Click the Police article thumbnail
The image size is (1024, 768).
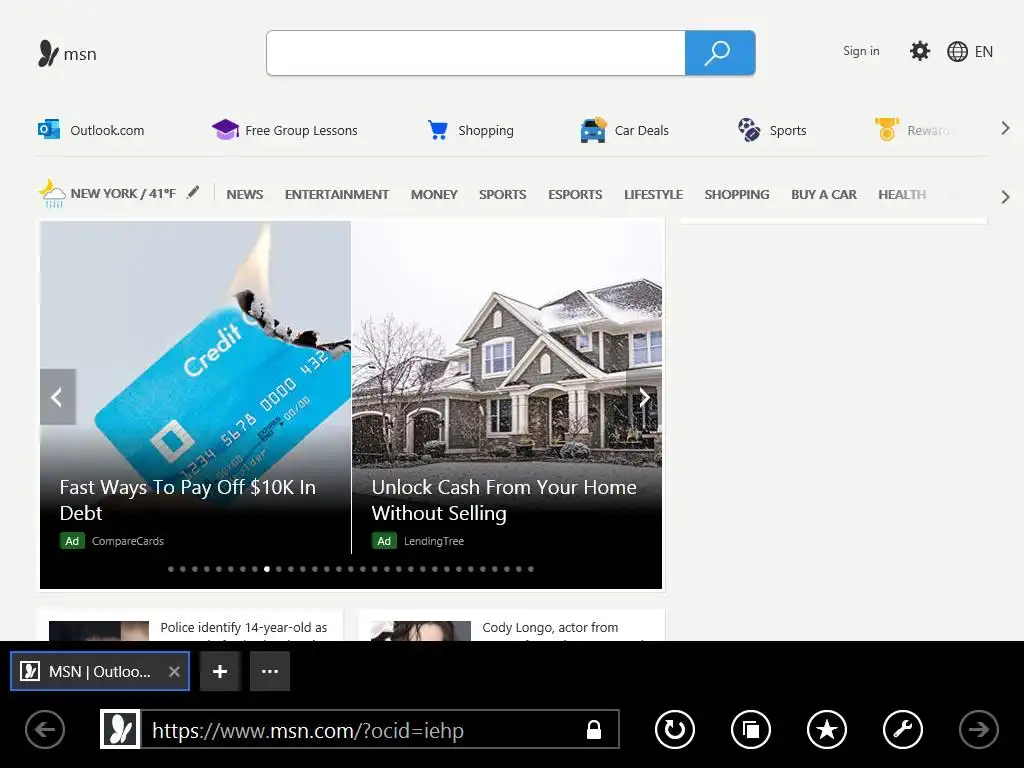pos(99,631)
